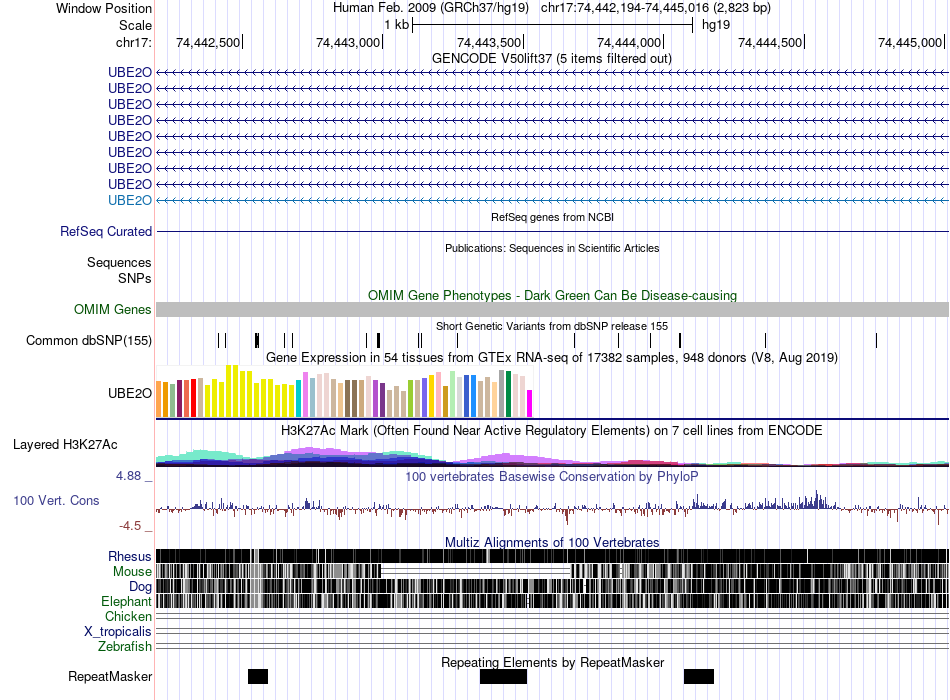This screenshot has height=700, width=950.
Task: Click the Dog alignment label
Action: 140,587
